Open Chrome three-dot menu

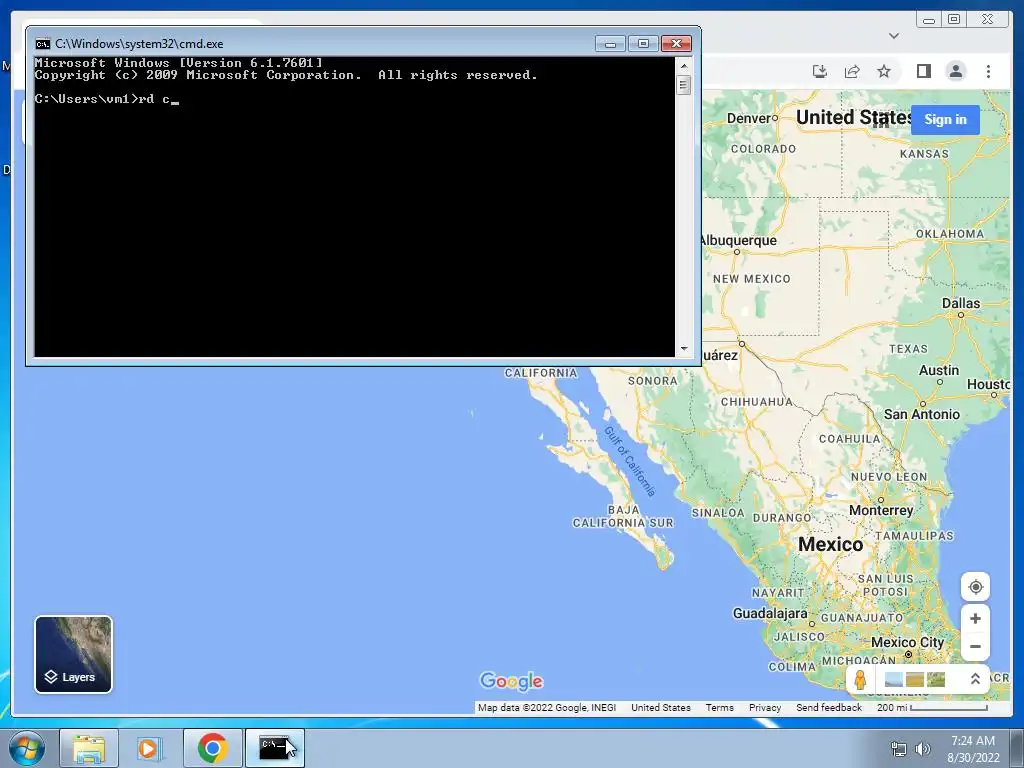pos(988,71)
